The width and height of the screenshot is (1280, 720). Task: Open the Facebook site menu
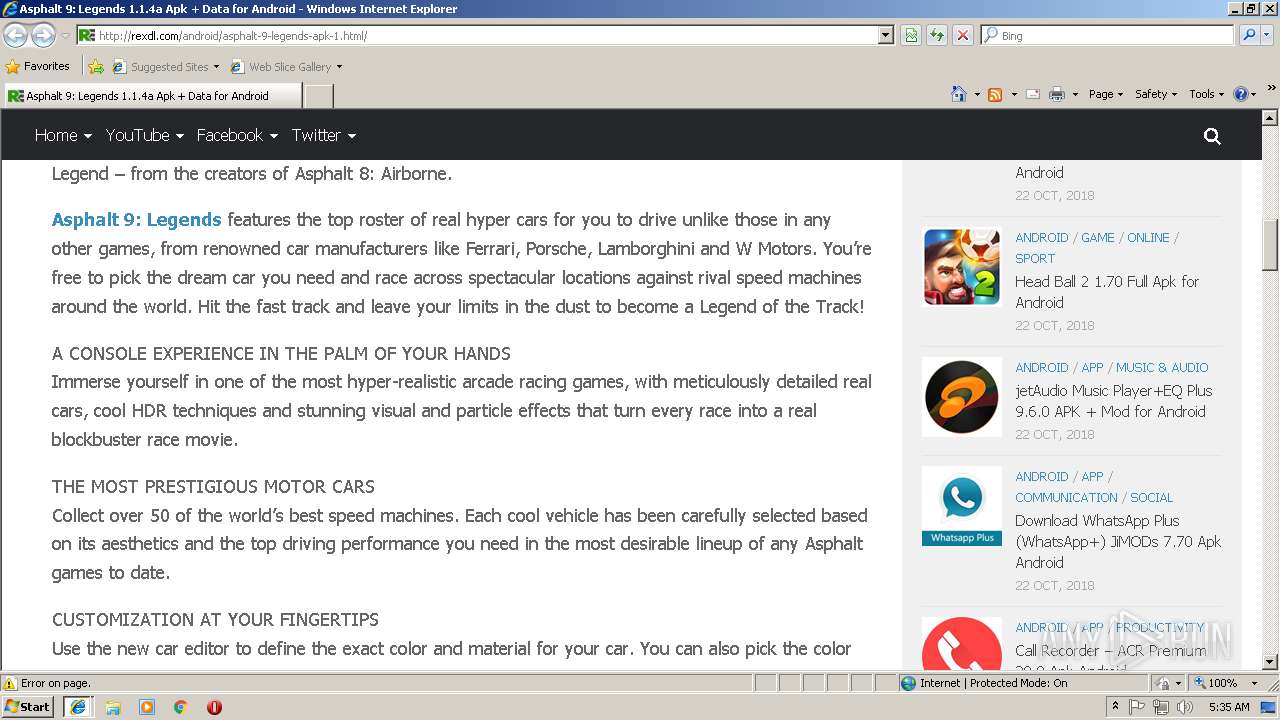coord(236,135)
